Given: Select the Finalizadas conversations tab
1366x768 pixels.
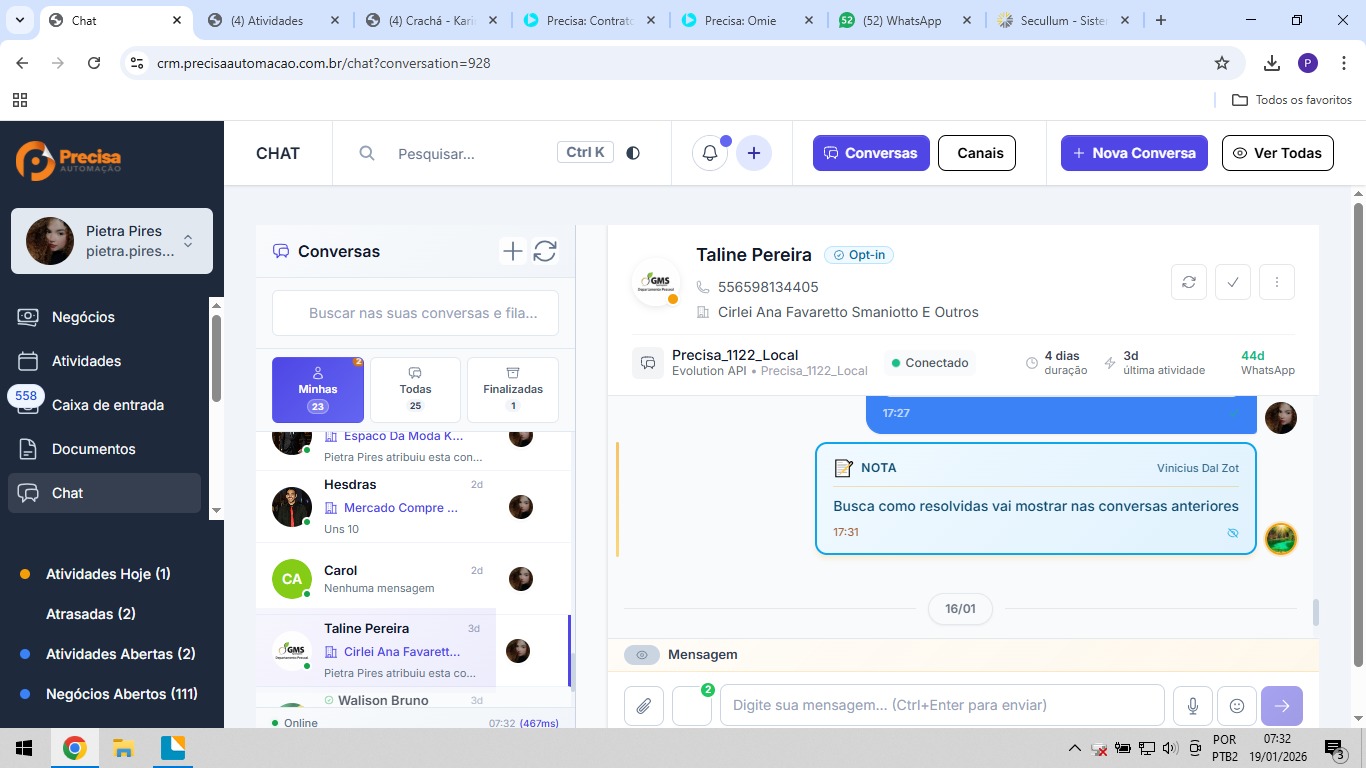Looking at the screenshot, I should point(513,390).
